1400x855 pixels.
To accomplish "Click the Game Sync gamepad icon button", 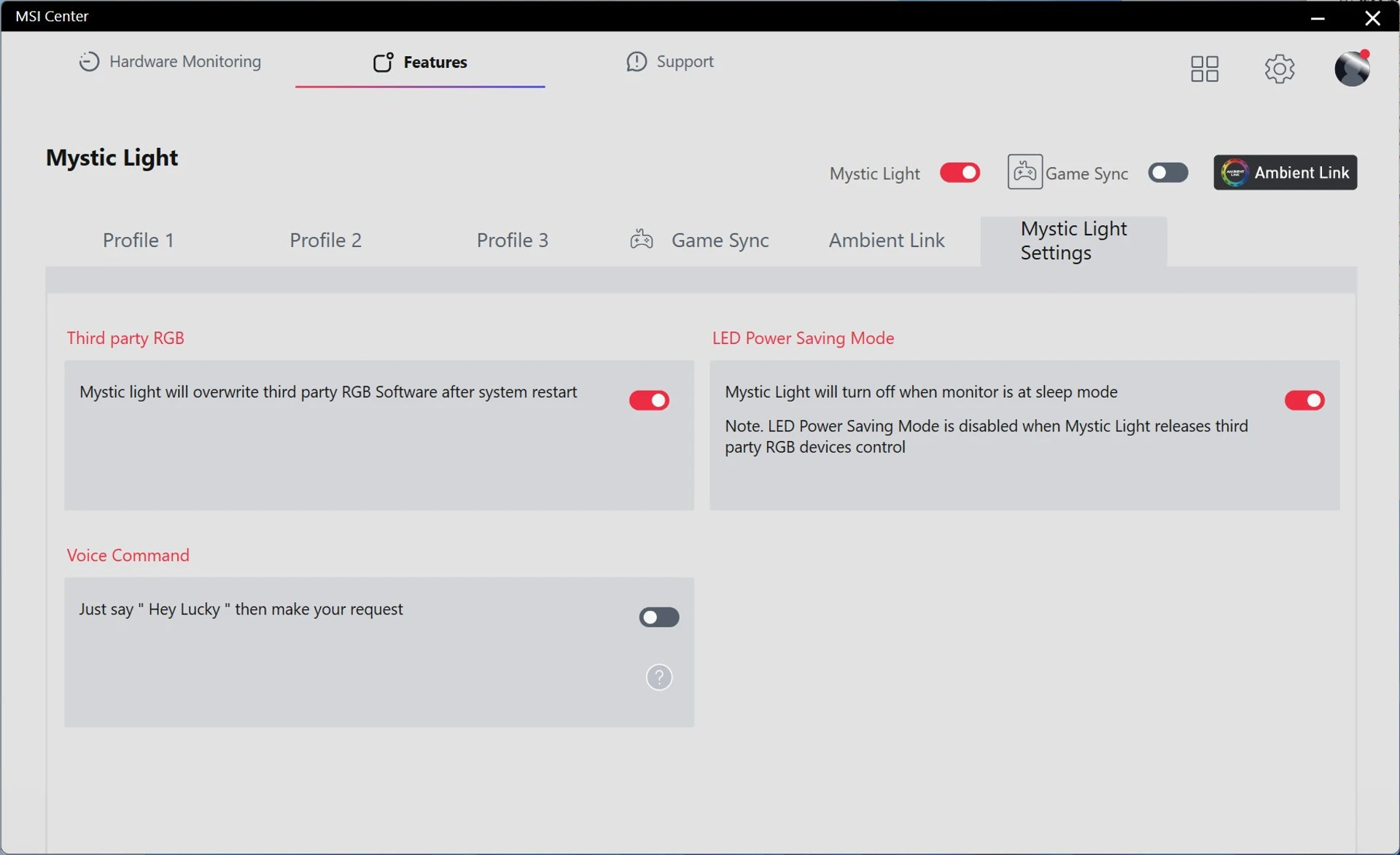I will (x=1024, y=172).
